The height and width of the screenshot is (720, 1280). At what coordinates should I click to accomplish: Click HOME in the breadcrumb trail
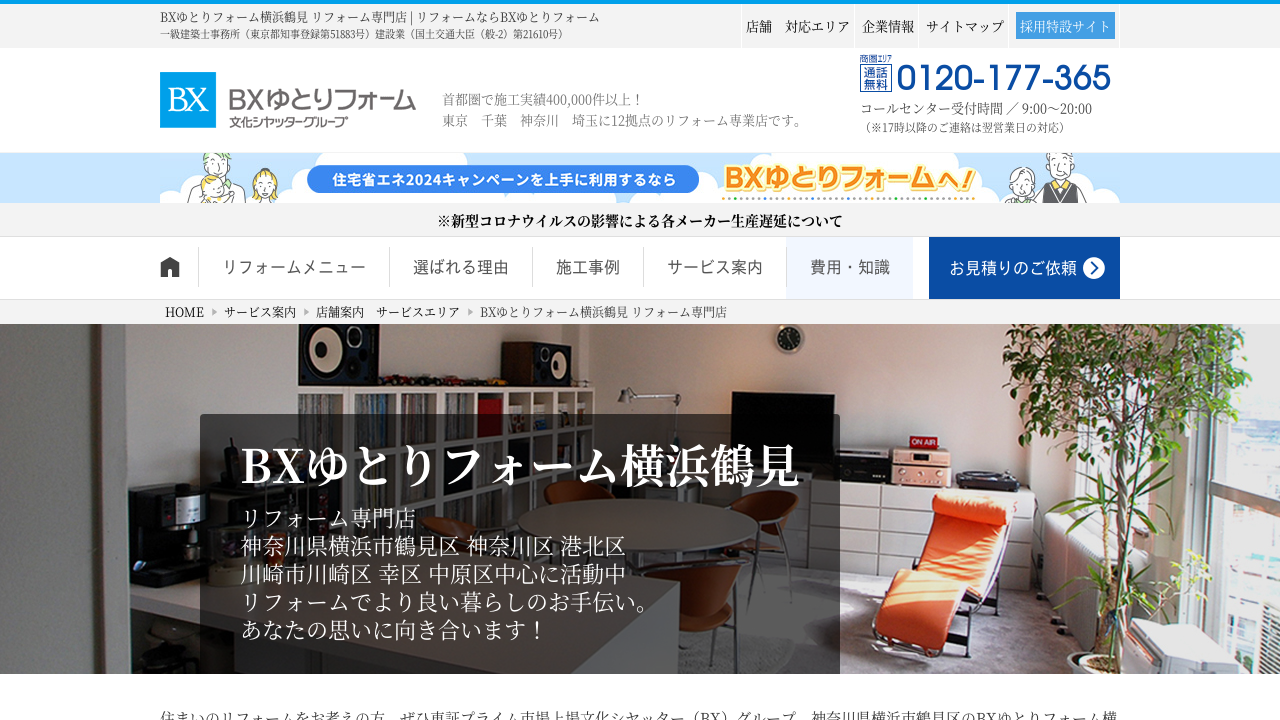(x=184, y=312)
